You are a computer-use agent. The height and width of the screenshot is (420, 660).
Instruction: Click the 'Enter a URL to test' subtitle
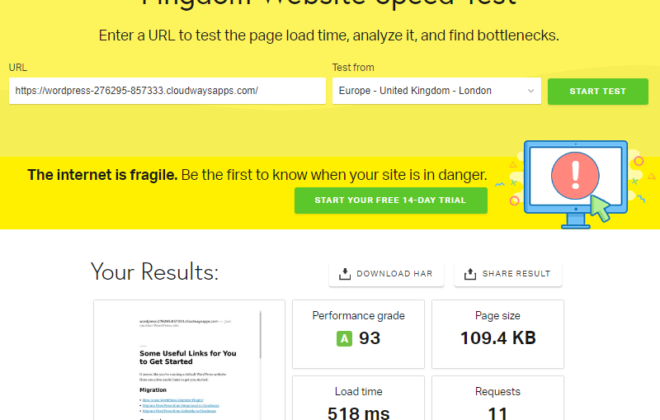[x=329, y=36]
